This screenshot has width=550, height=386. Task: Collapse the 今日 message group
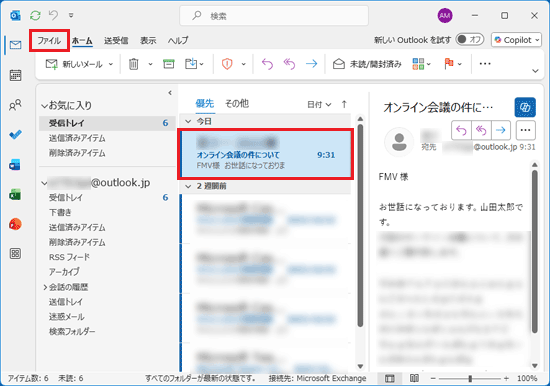188,121
